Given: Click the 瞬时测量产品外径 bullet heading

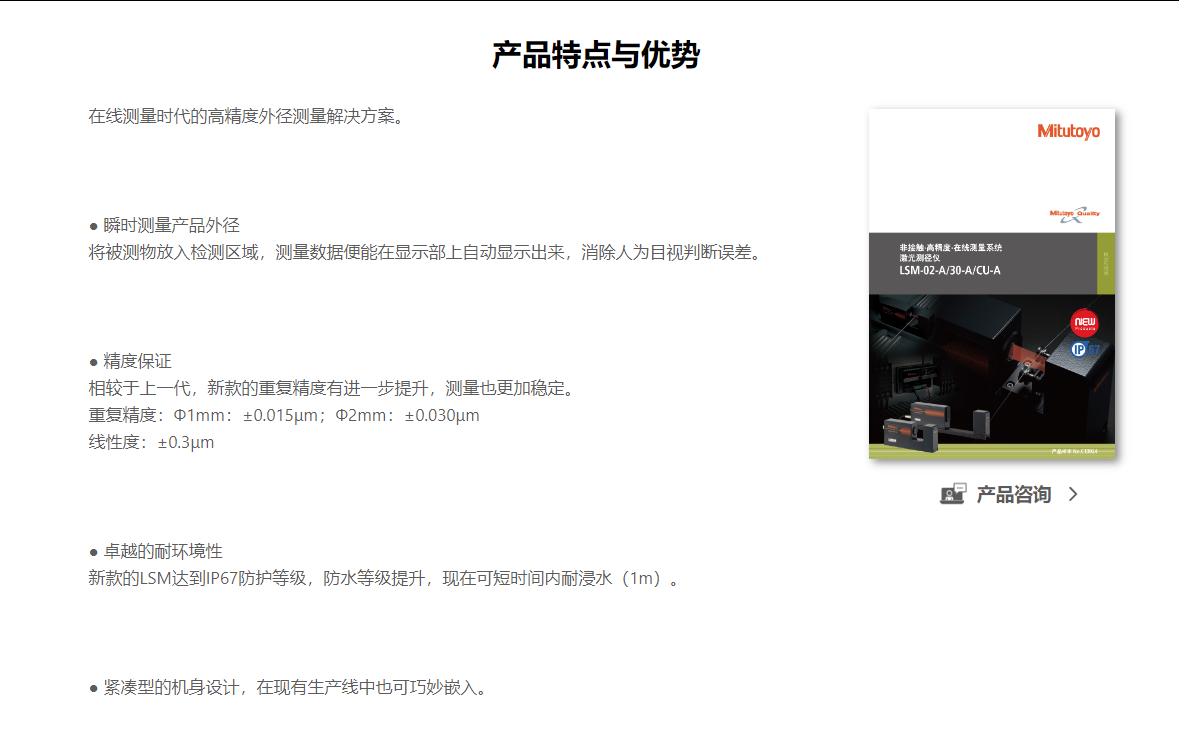Looking at the screenshot, I should click(x=171, y=225).
